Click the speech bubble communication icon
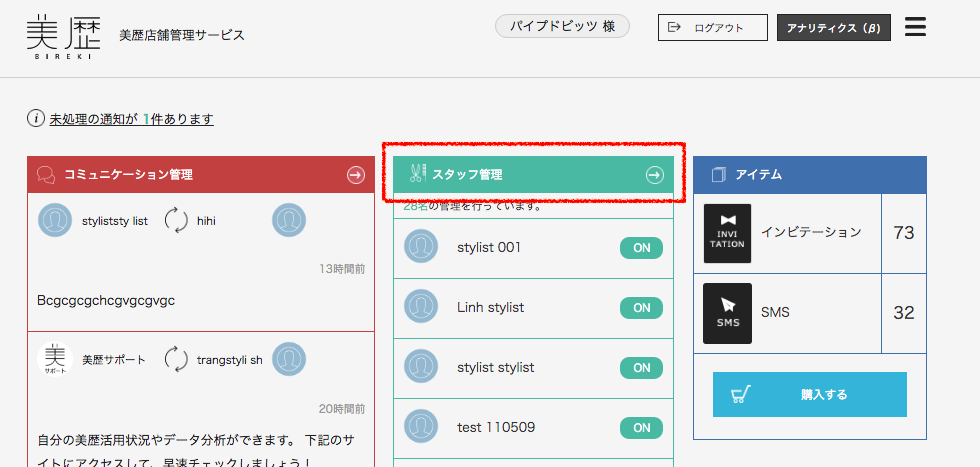Screen dimensions: 980x467 click(46, 175)
